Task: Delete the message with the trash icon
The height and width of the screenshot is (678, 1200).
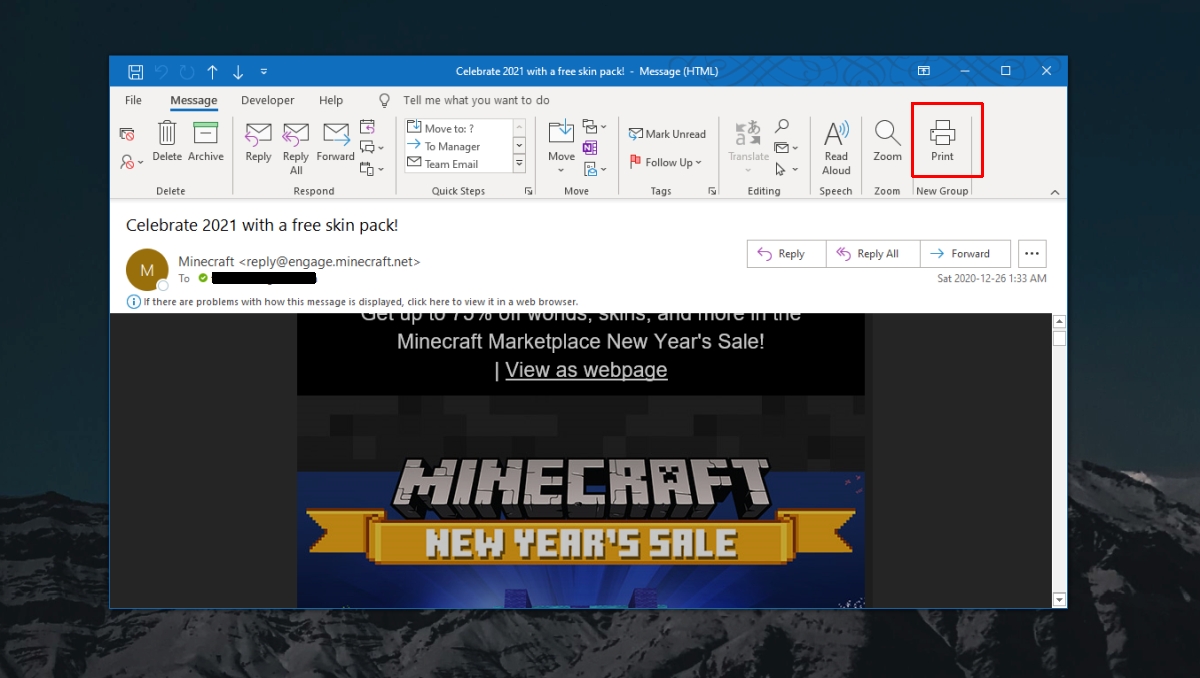Action: (167, 141)
